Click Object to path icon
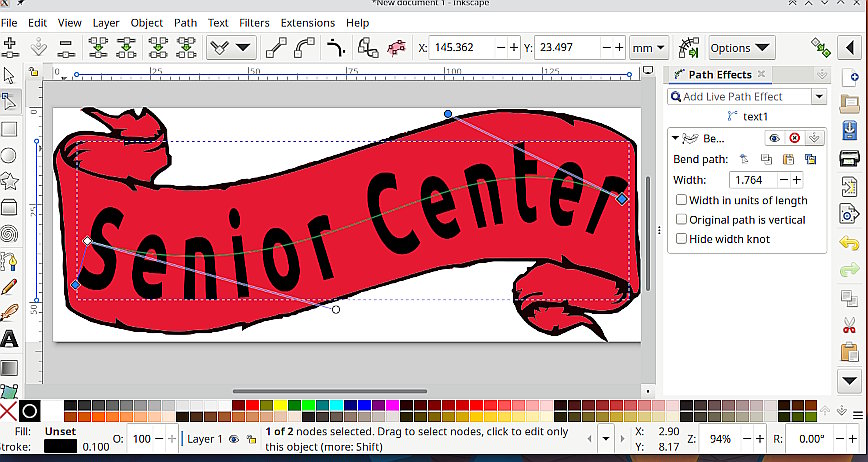The height and width of the screenshot is (462, 868). point(368,48)
